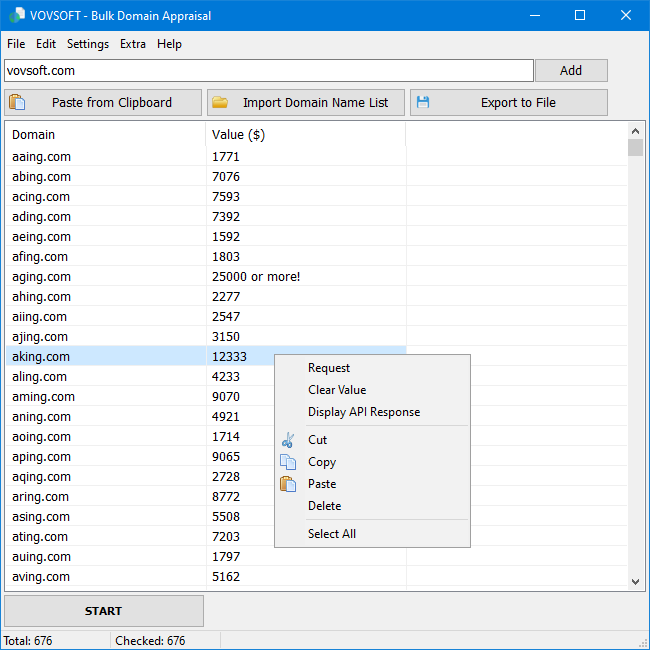Image resolution: width=650 pixels, height=650 pixels.
Task: Click the scroll down arrow of the list
Action: click(635, 581)
